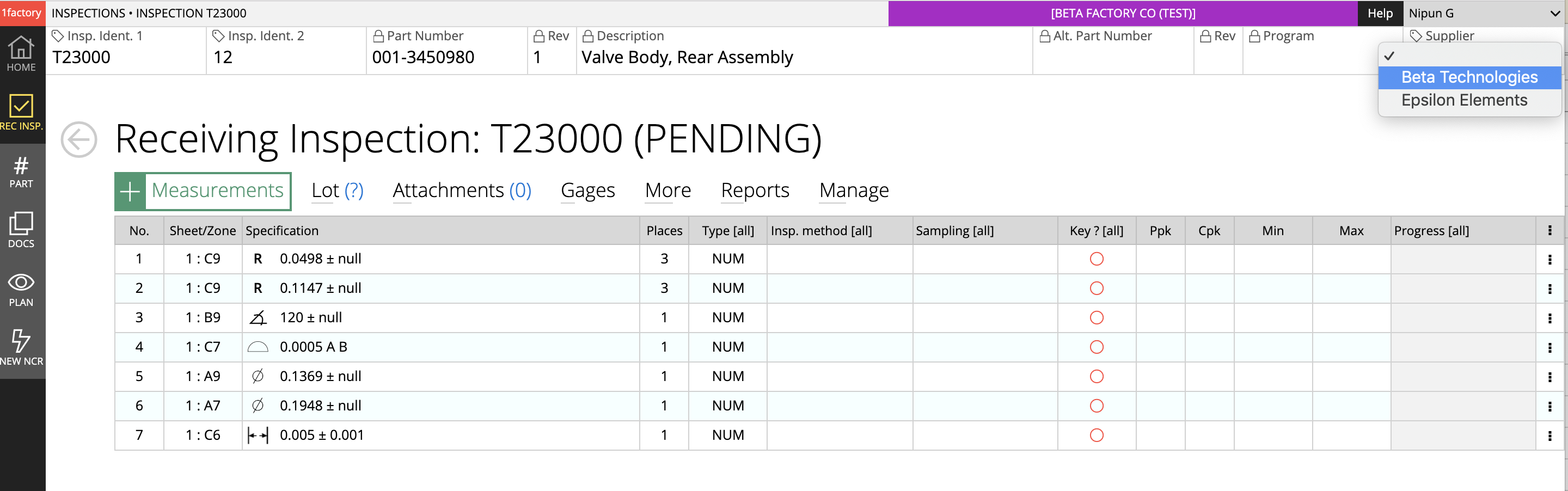Switch to the Gages tab
This screenshot has height=491, width=1568.
click(x=587, y=191)
